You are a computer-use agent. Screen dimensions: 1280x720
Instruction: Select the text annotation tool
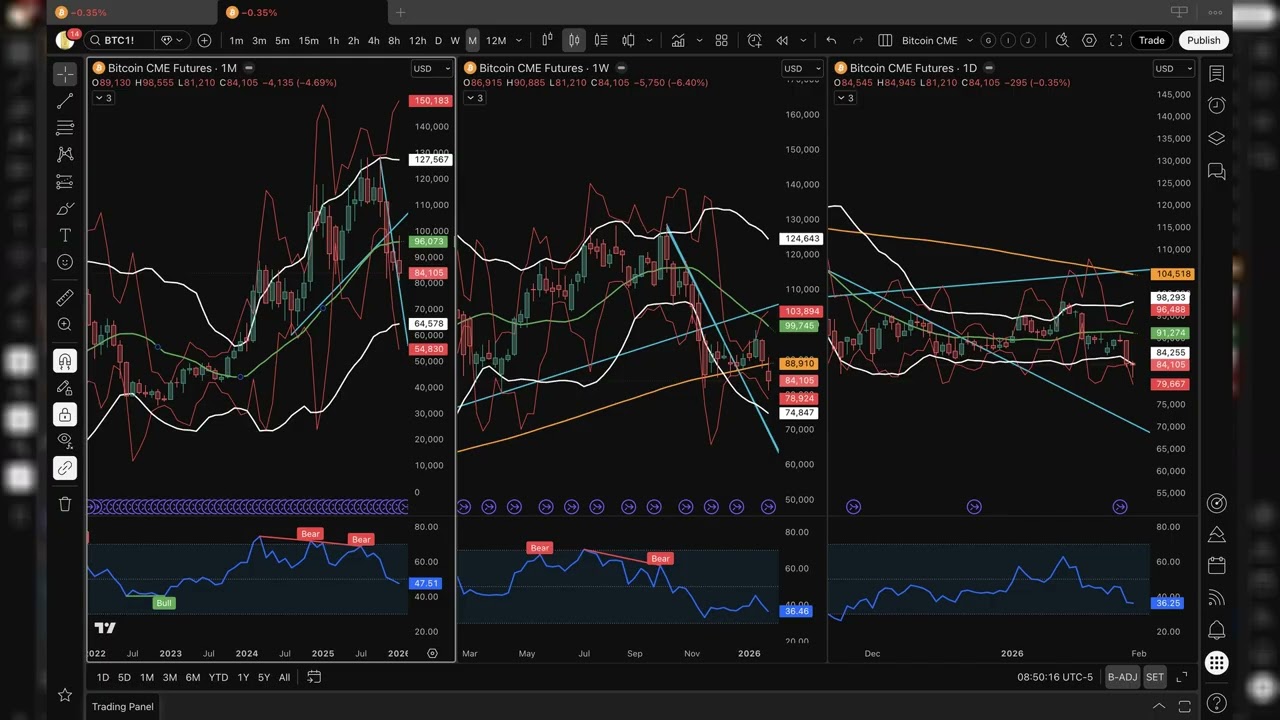click(65, 235)
